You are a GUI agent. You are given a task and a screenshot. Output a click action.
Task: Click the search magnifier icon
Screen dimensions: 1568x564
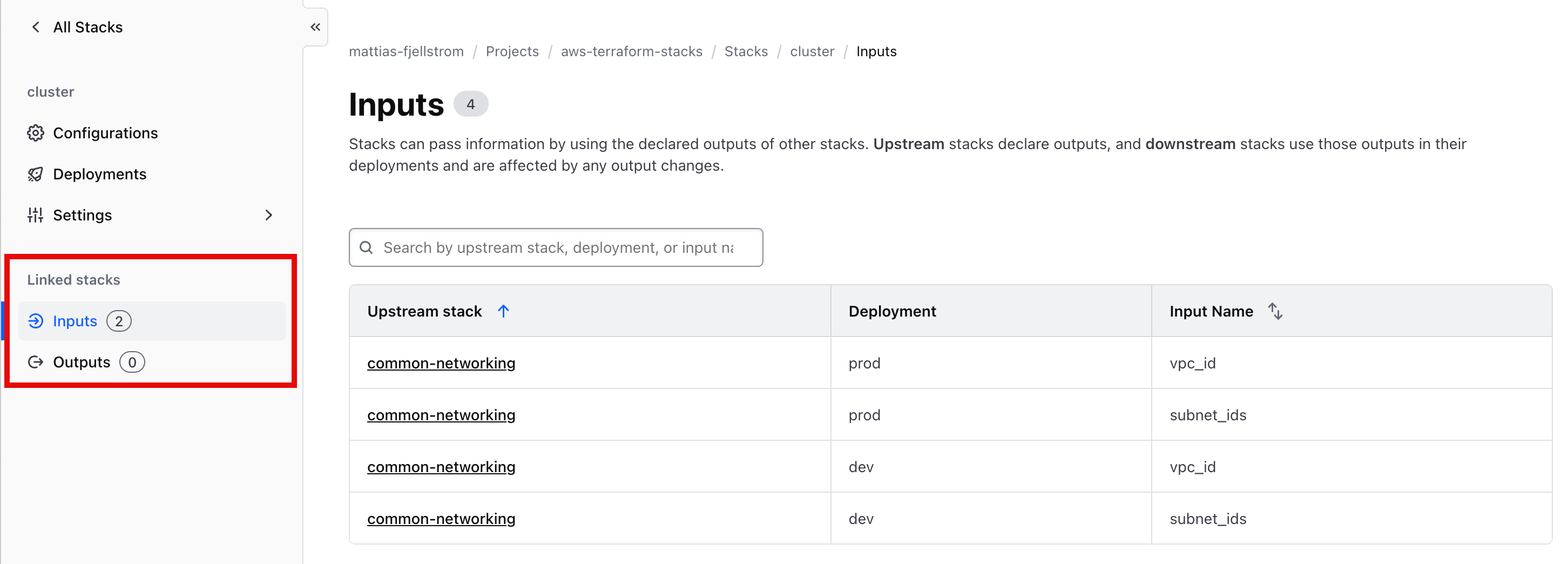(x=366, y=247)
